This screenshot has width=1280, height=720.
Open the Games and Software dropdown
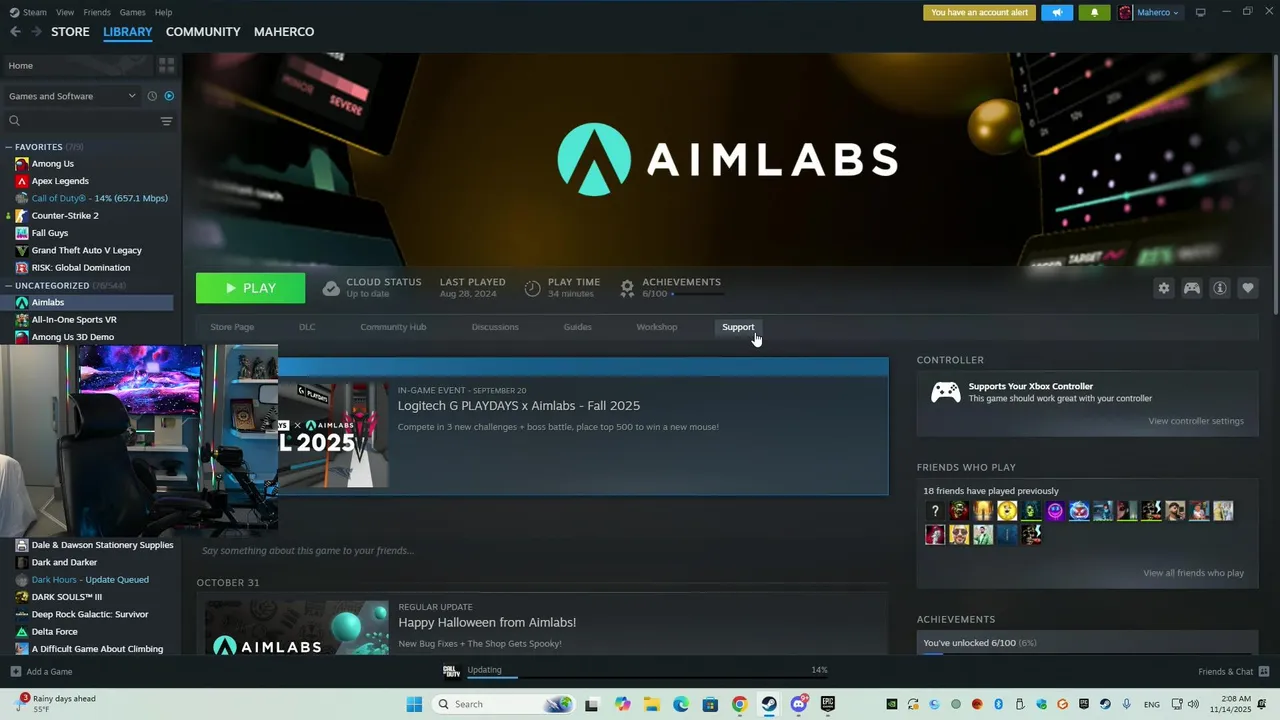coord(72,96)
